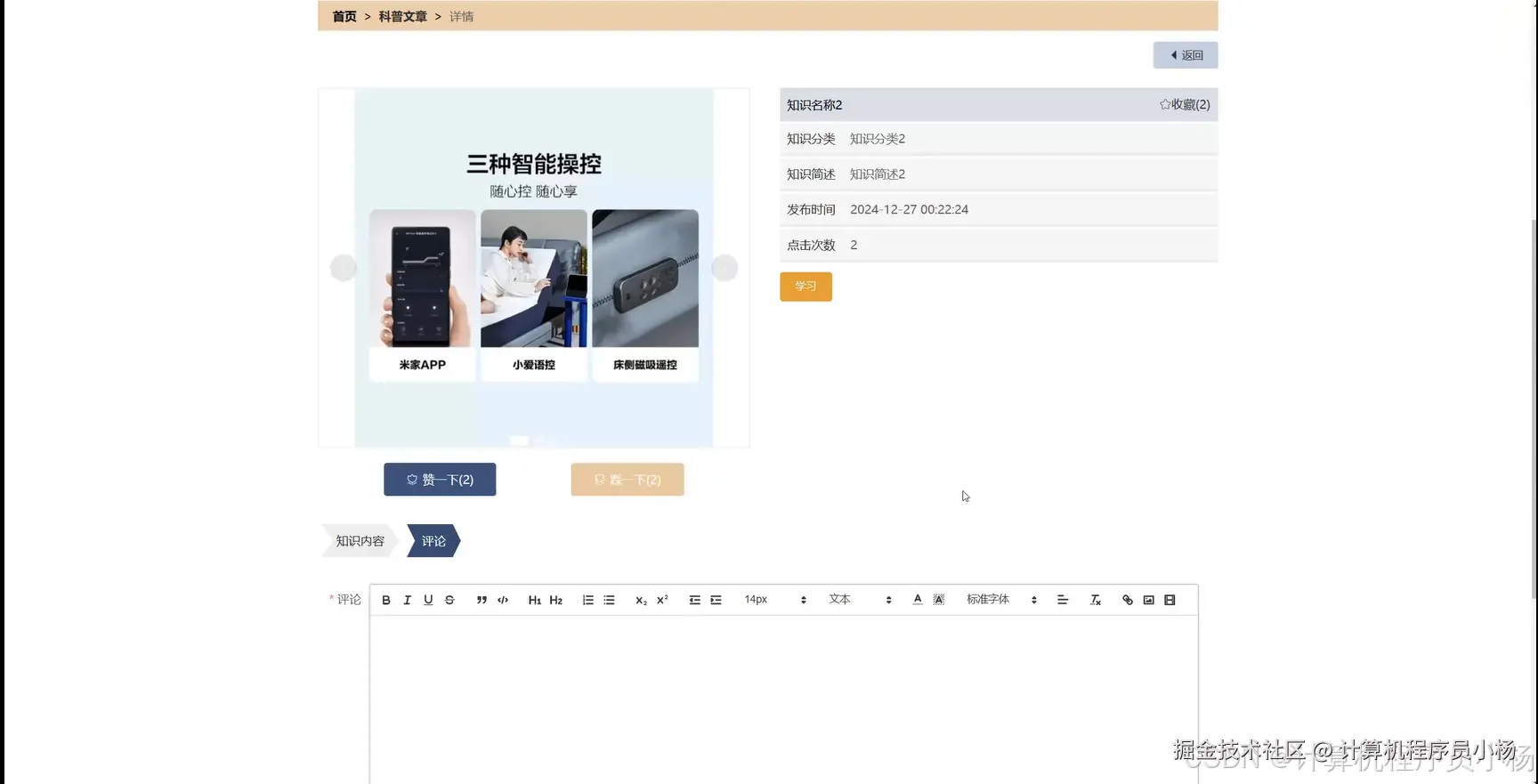Click the 踩一下(2) dislike button
This screenshot has height=784, width=1538.
[627, 480]
